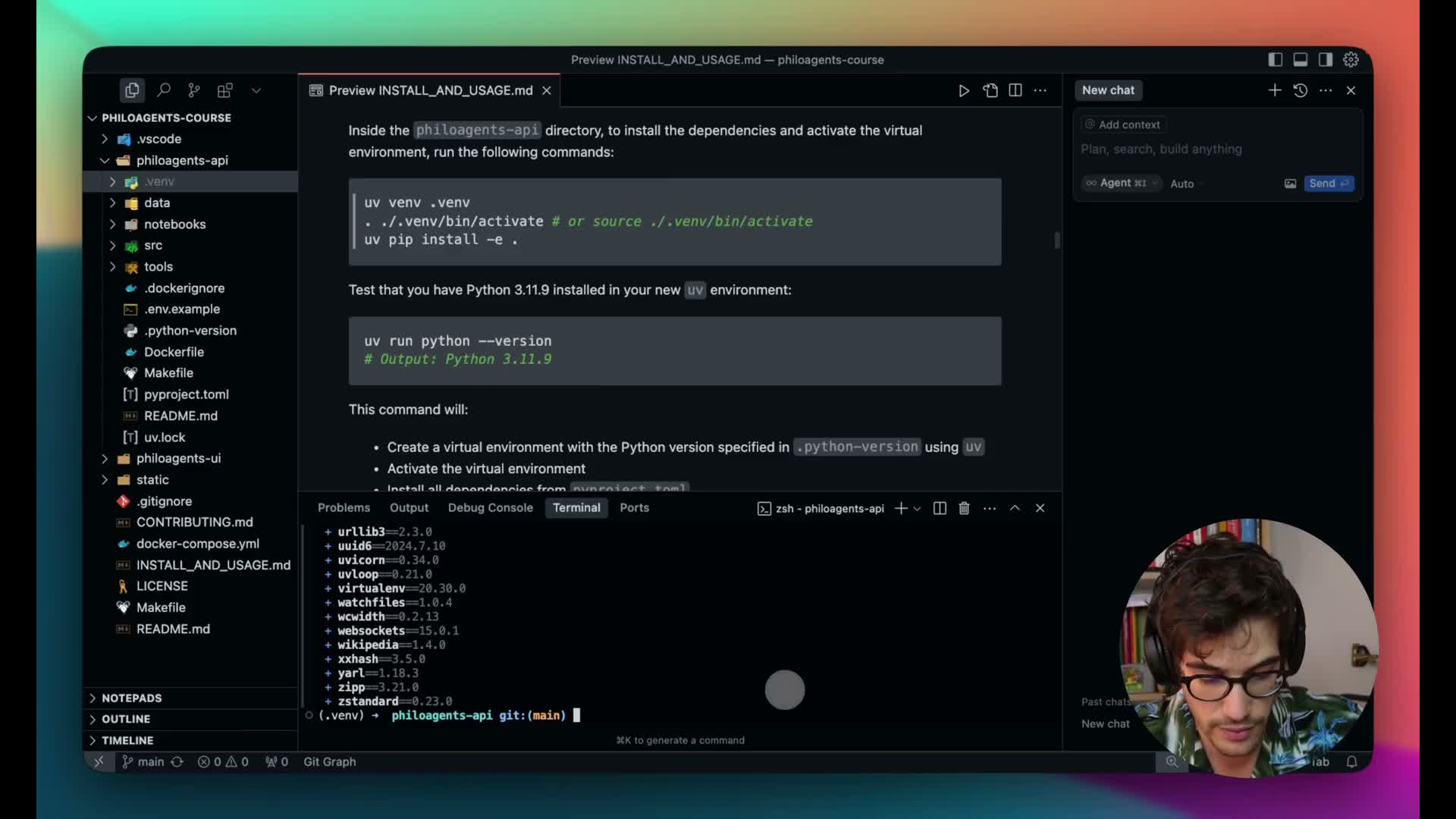1456x819 pixels.
Task: Open the Agent mode dropdown
Action: click(1122, 183)
